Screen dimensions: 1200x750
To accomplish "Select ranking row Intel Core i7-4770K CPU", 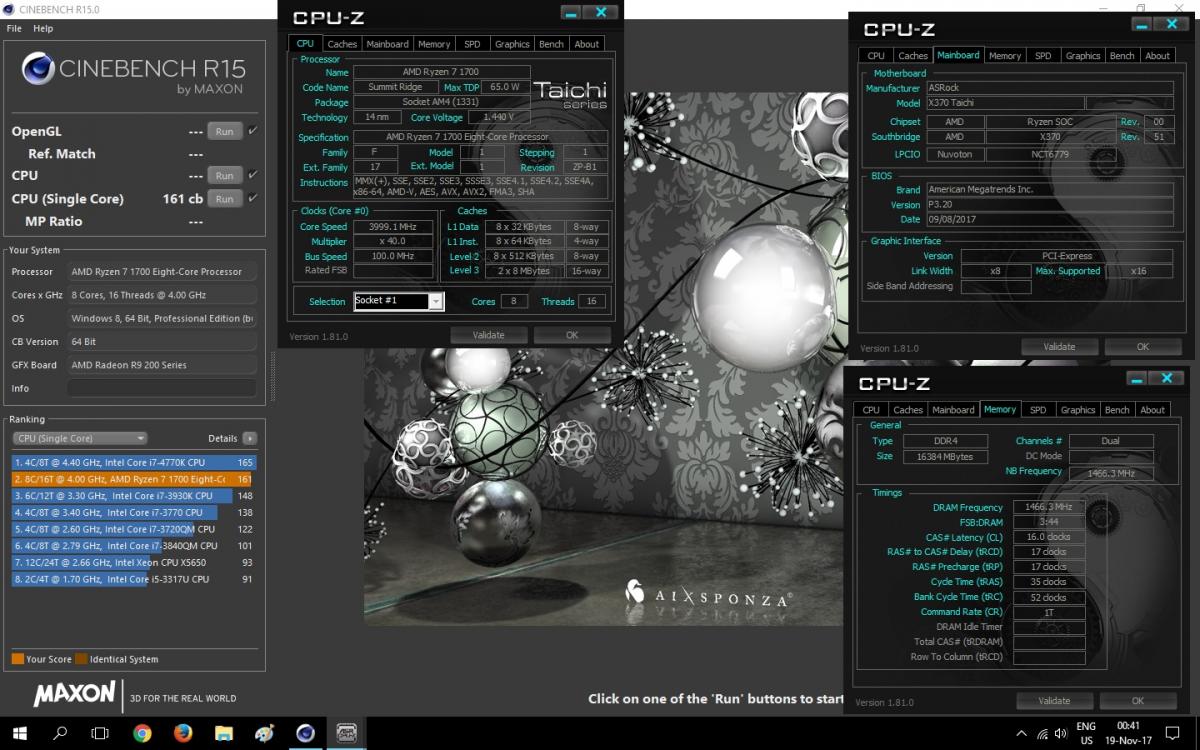I will [x=134, y=463].
